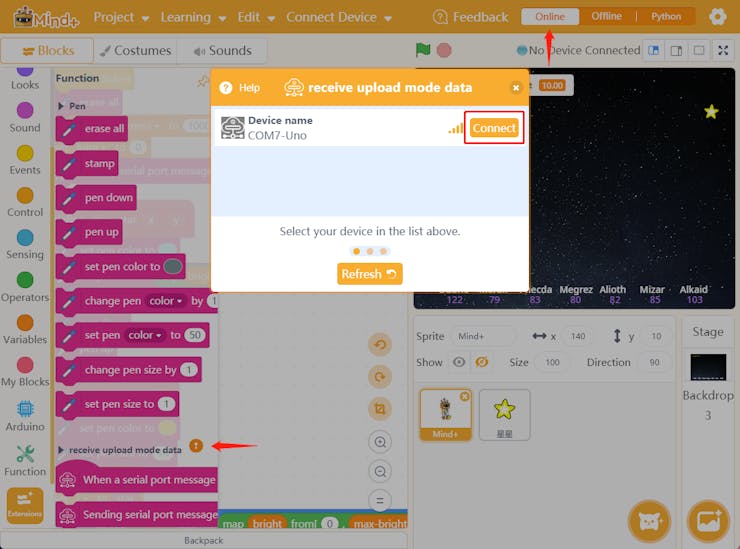Zoom out the workspace
The width and height of the screenshot is (740, 549).
[x=380, y=471]
